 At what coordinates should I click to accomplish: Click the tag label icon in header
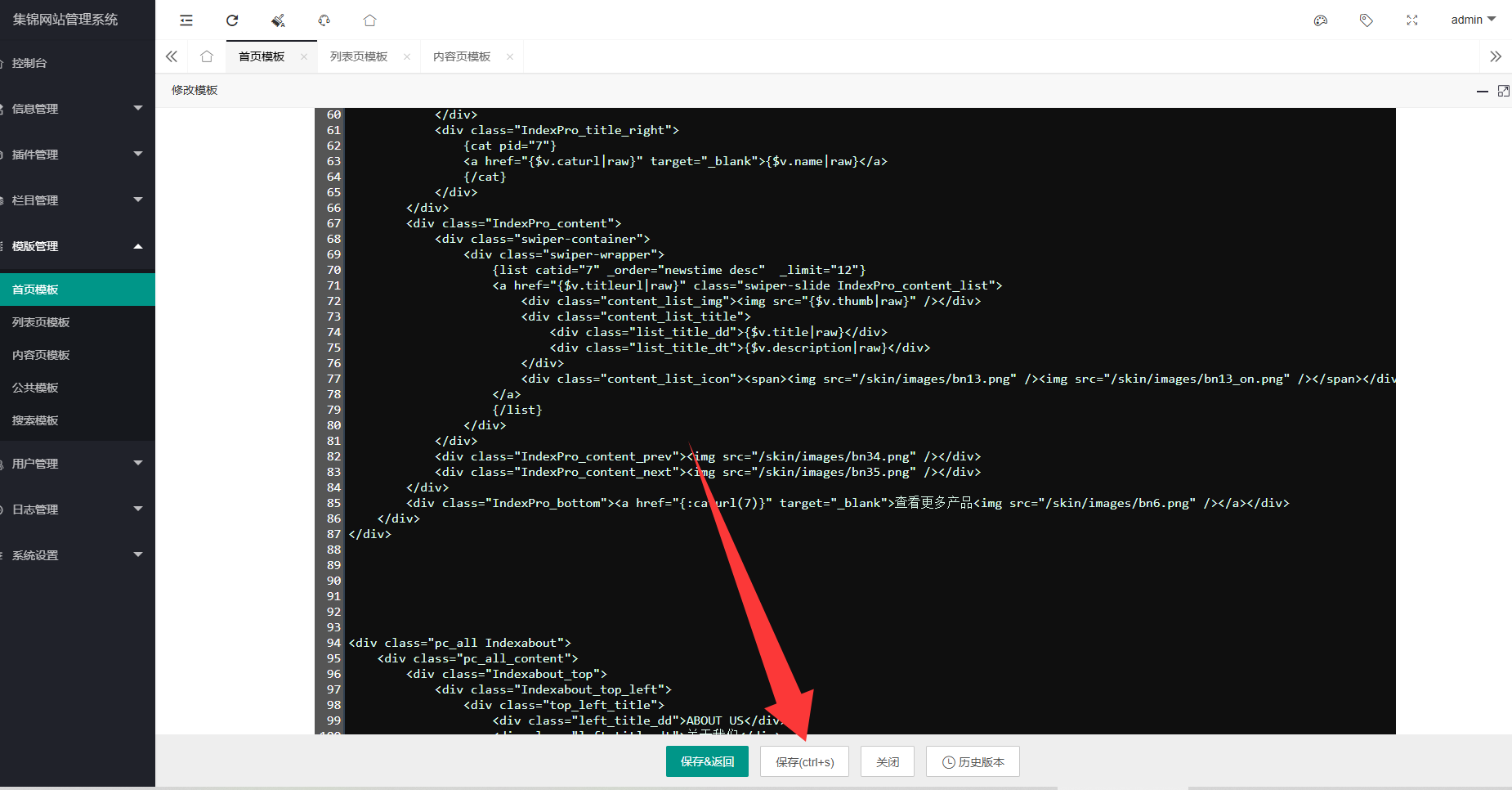(x=1367, y=20)
